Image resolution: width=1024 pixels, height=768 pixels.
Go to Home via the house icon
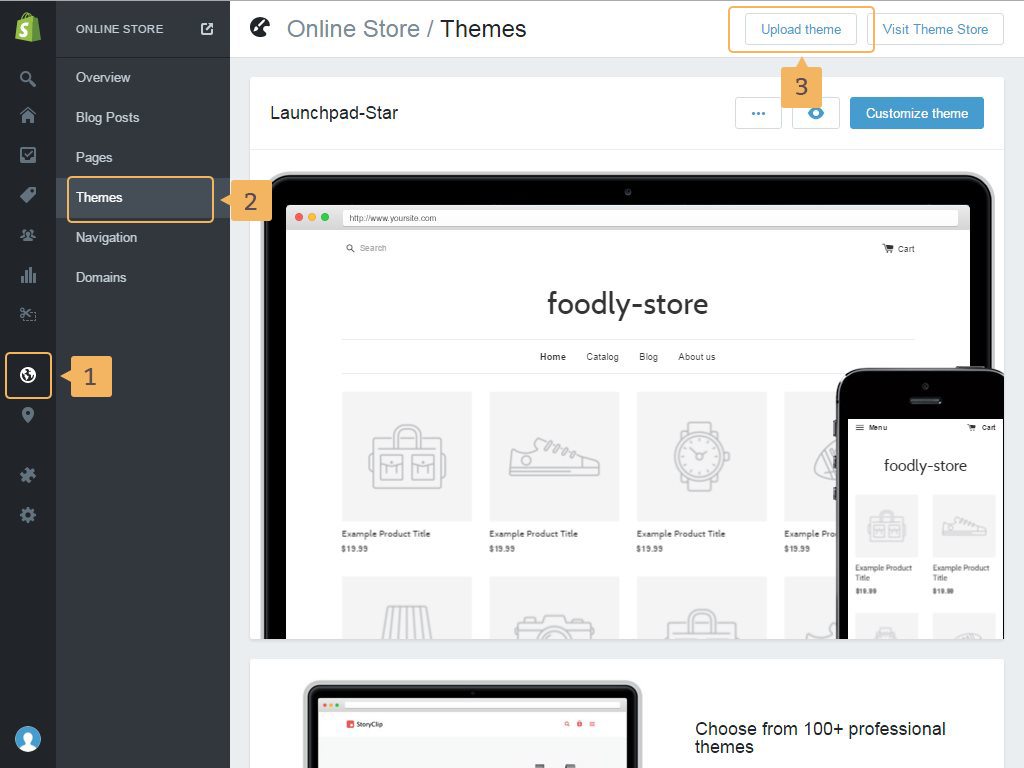pyautogui.click(x=28, y=115)
